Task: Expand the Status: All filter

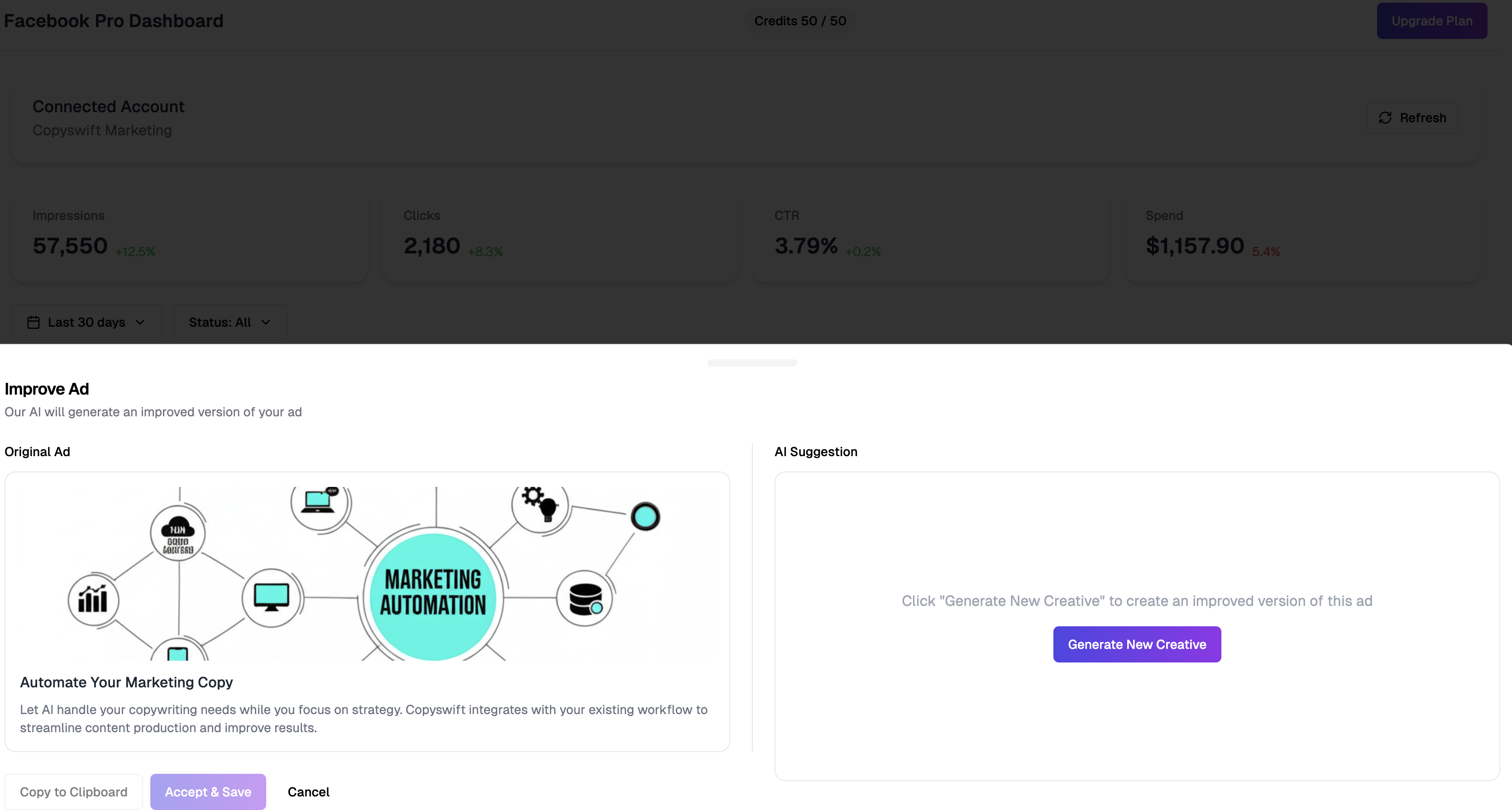Action: click(x=230, y=322)
